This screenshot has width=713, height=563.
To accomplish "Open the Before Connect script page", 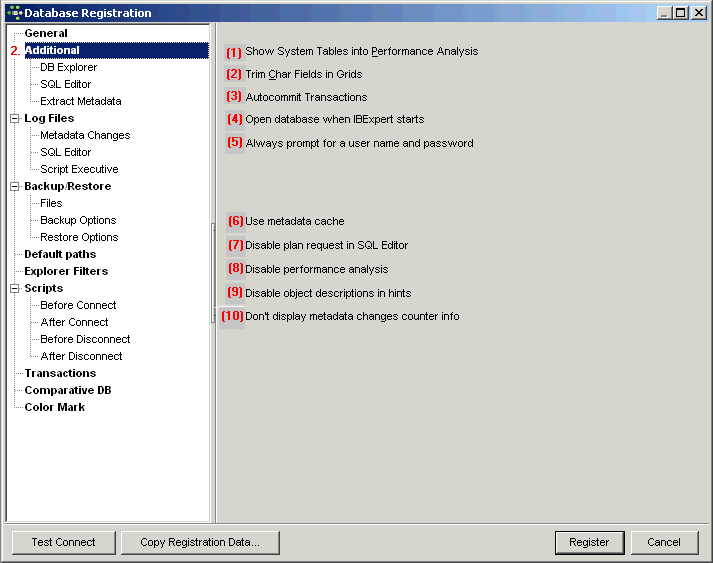I will point(78,305).
